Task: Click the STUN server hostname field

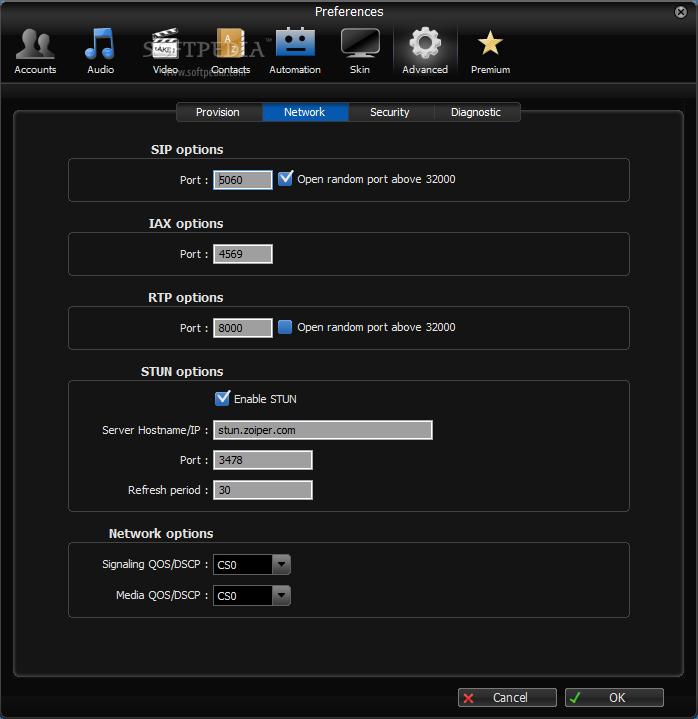Action: (323, 430)
